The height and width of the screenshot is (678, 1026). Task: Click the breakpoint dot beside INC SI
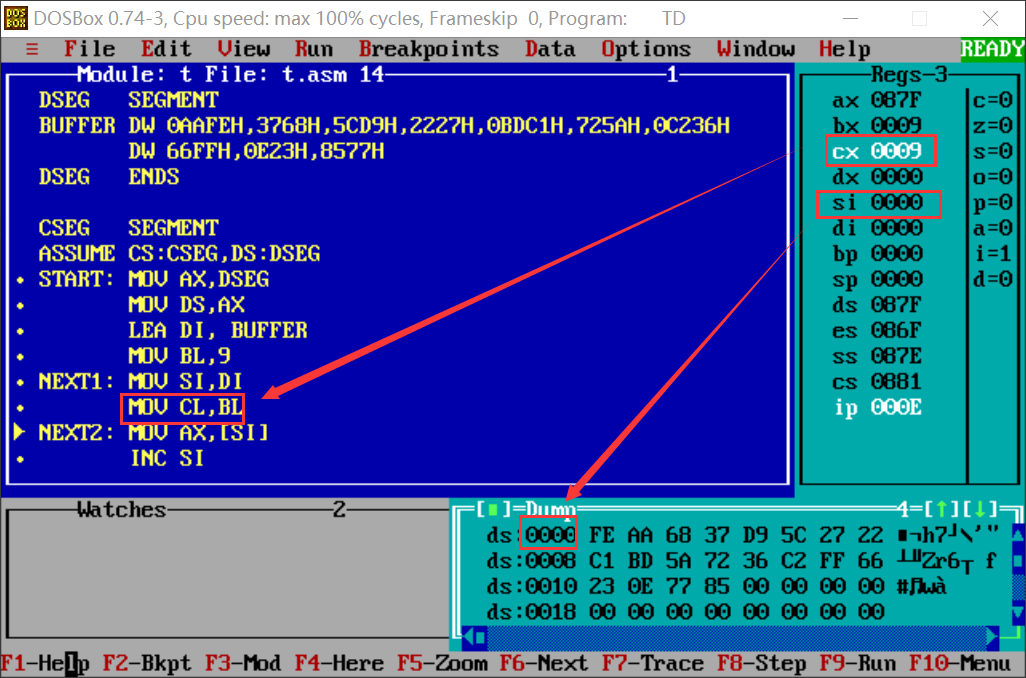[20, 459]
